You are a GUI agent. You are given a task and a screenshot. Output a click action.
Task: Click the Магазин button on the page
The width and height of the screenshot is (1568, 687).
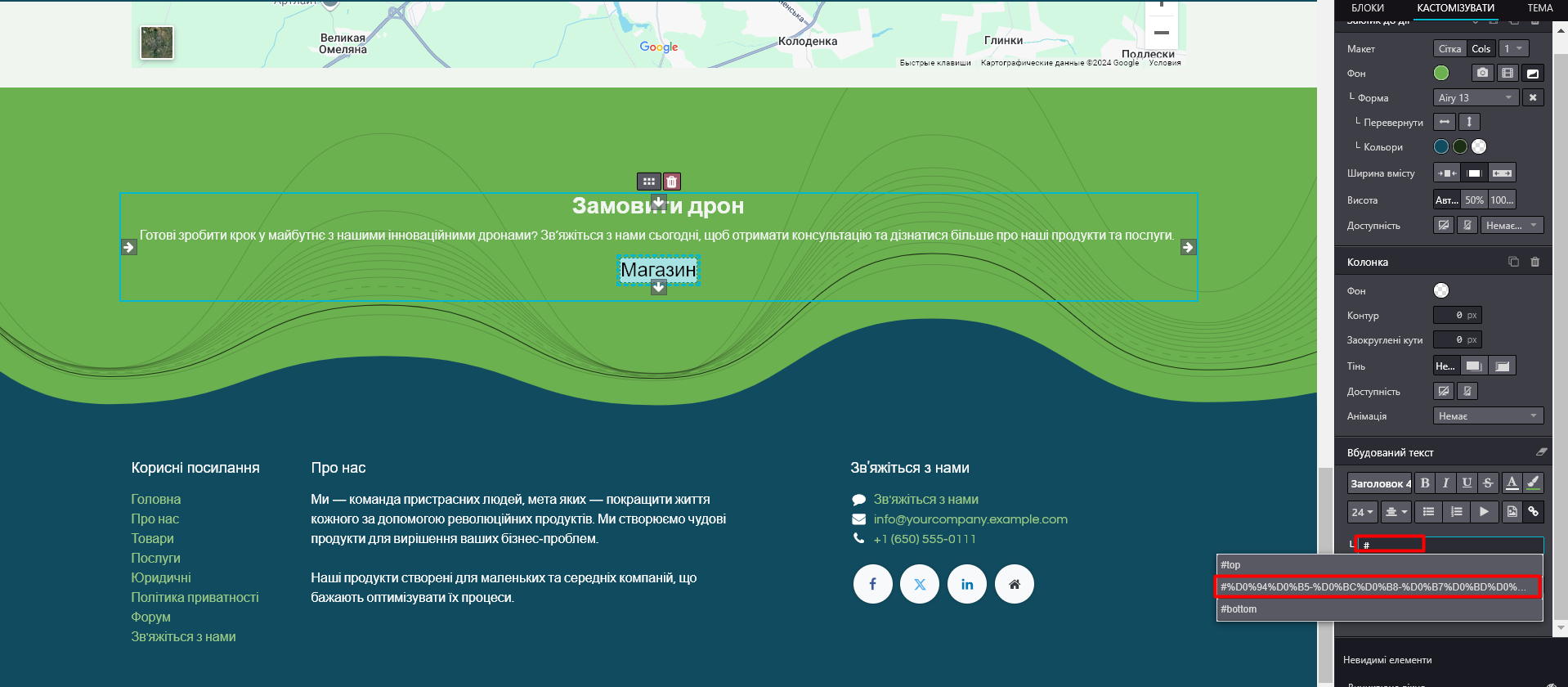point(658,270)
